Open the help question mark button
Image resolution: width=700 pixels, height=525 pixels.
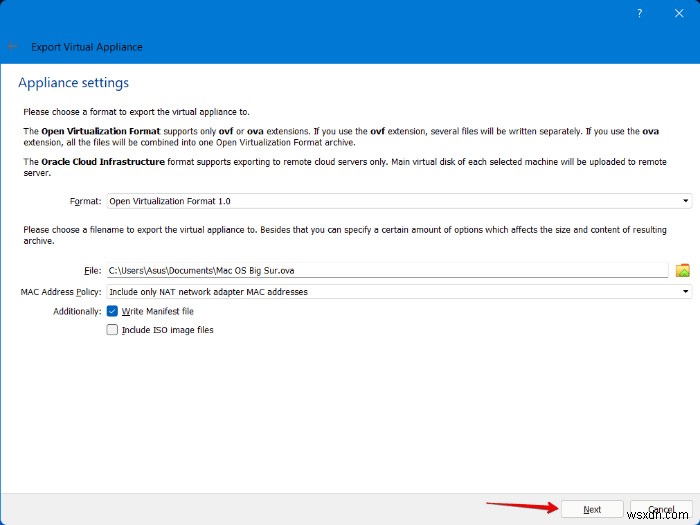[639, 13]
